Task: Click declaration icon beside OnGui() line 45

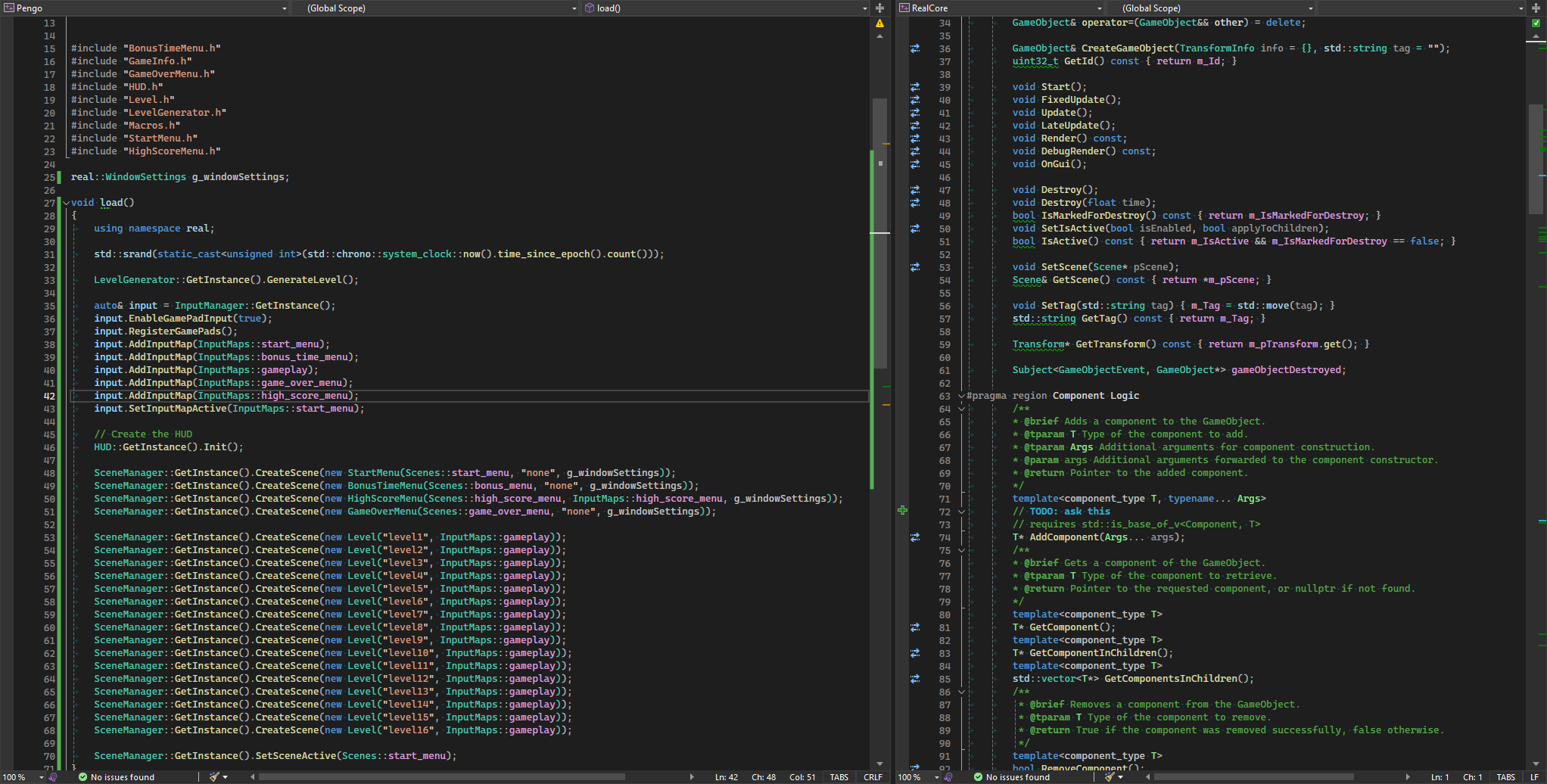Action: pyautogui.click(x=915, y=164)
